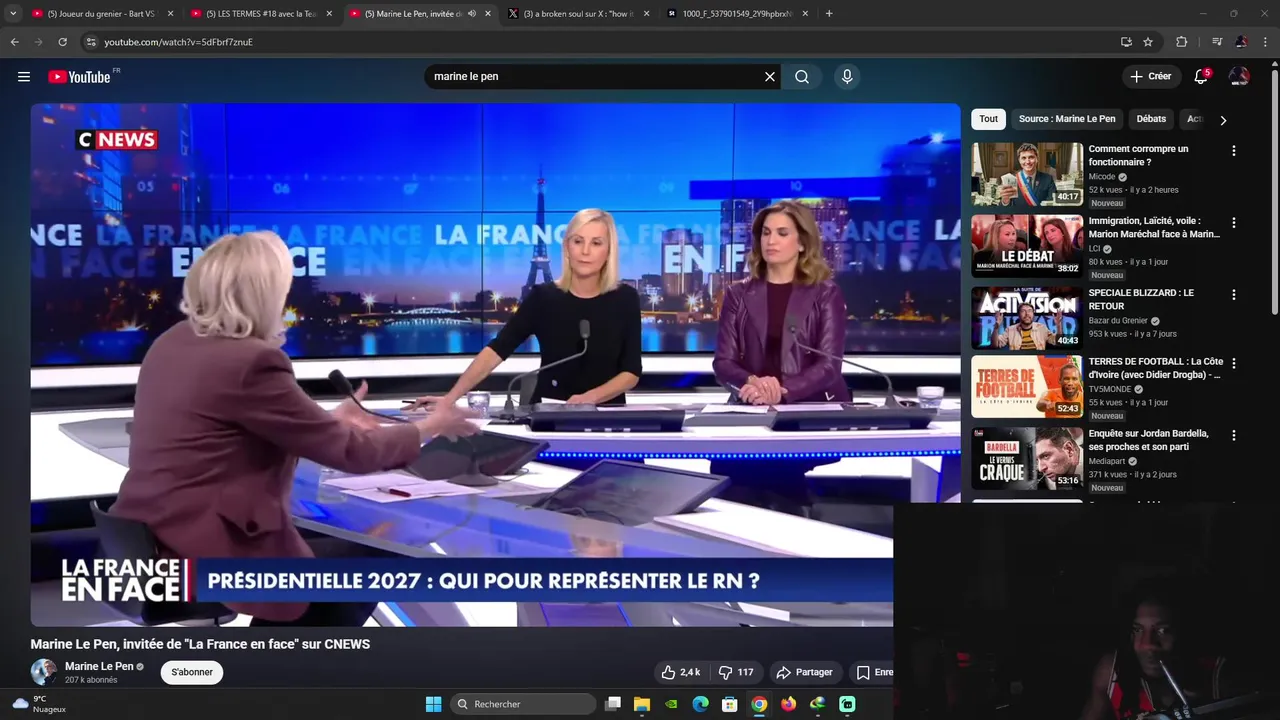
Task: Start voice search with the microphone icon
Action: [847, 77]
